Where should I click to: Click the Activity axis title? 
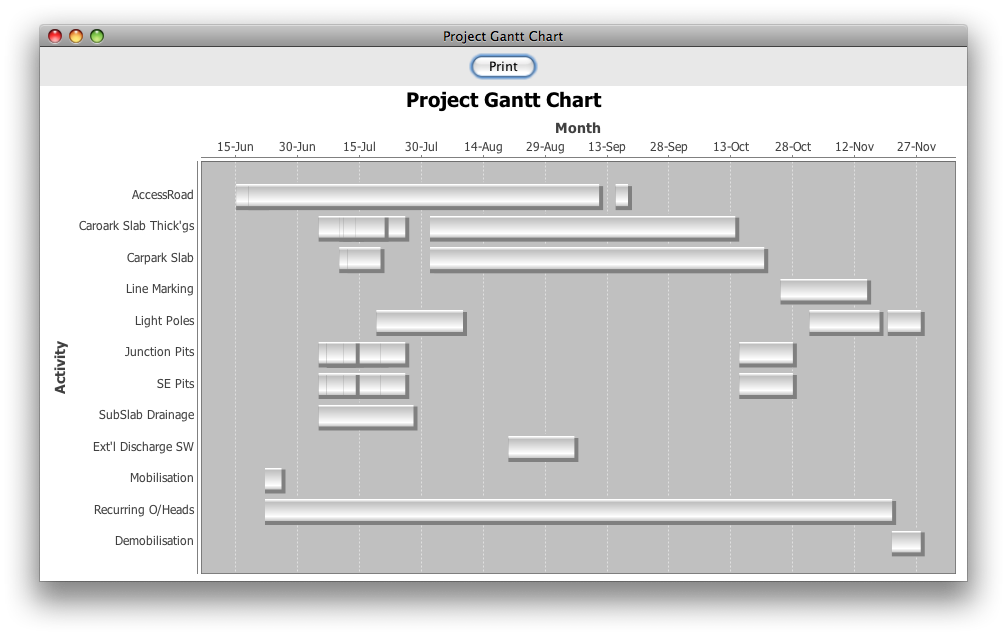[x=60, y=367]
